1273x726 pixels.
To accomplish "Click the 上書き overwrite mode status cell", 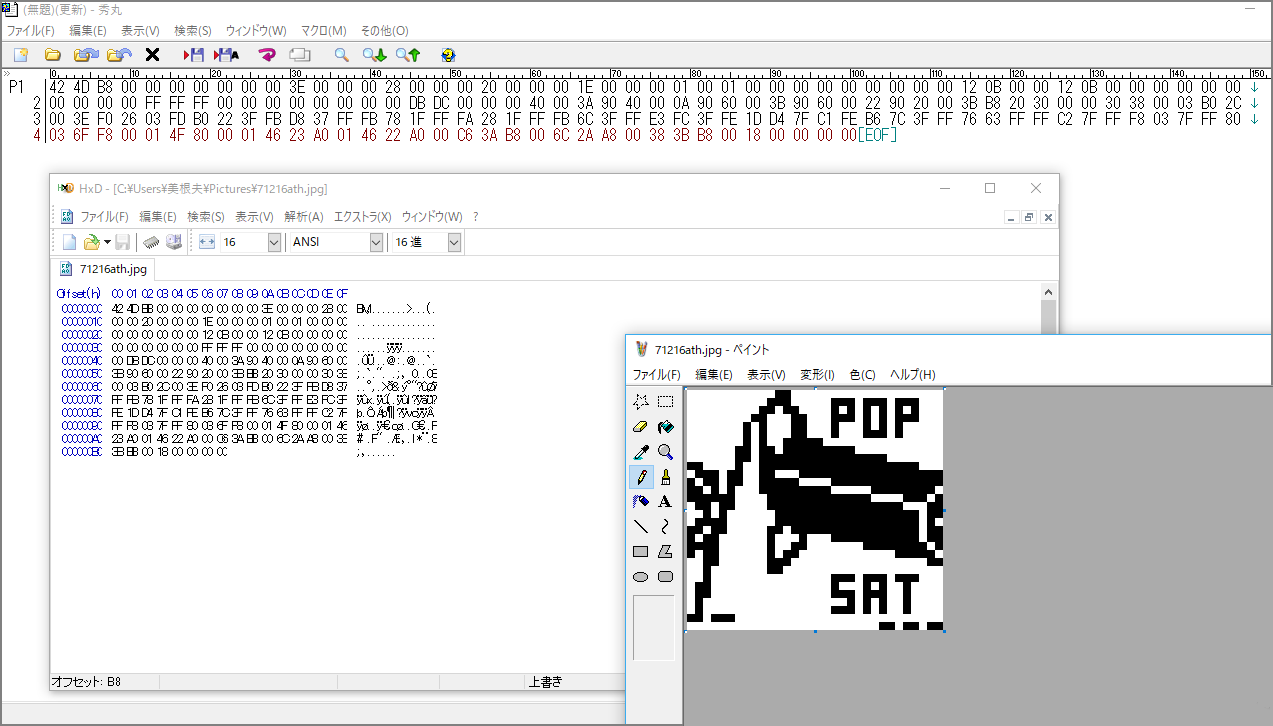I will coord(545,682).
